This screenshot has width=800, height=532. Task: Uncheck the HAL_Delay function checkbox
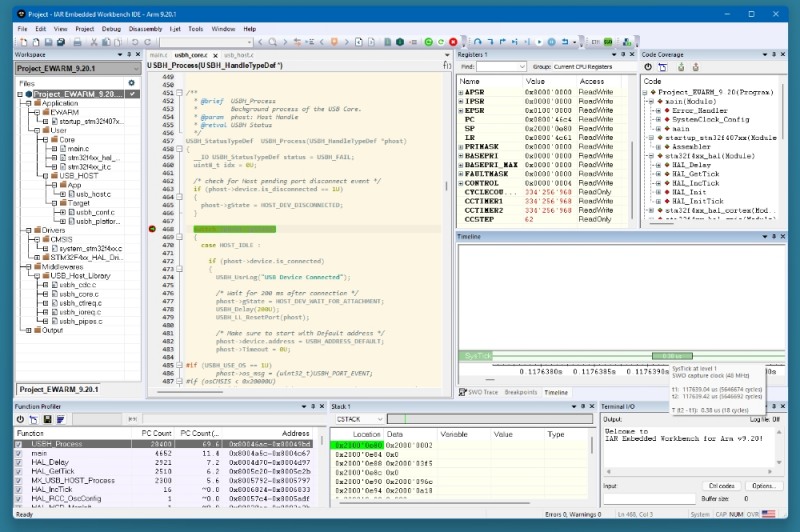click(20, 463)
